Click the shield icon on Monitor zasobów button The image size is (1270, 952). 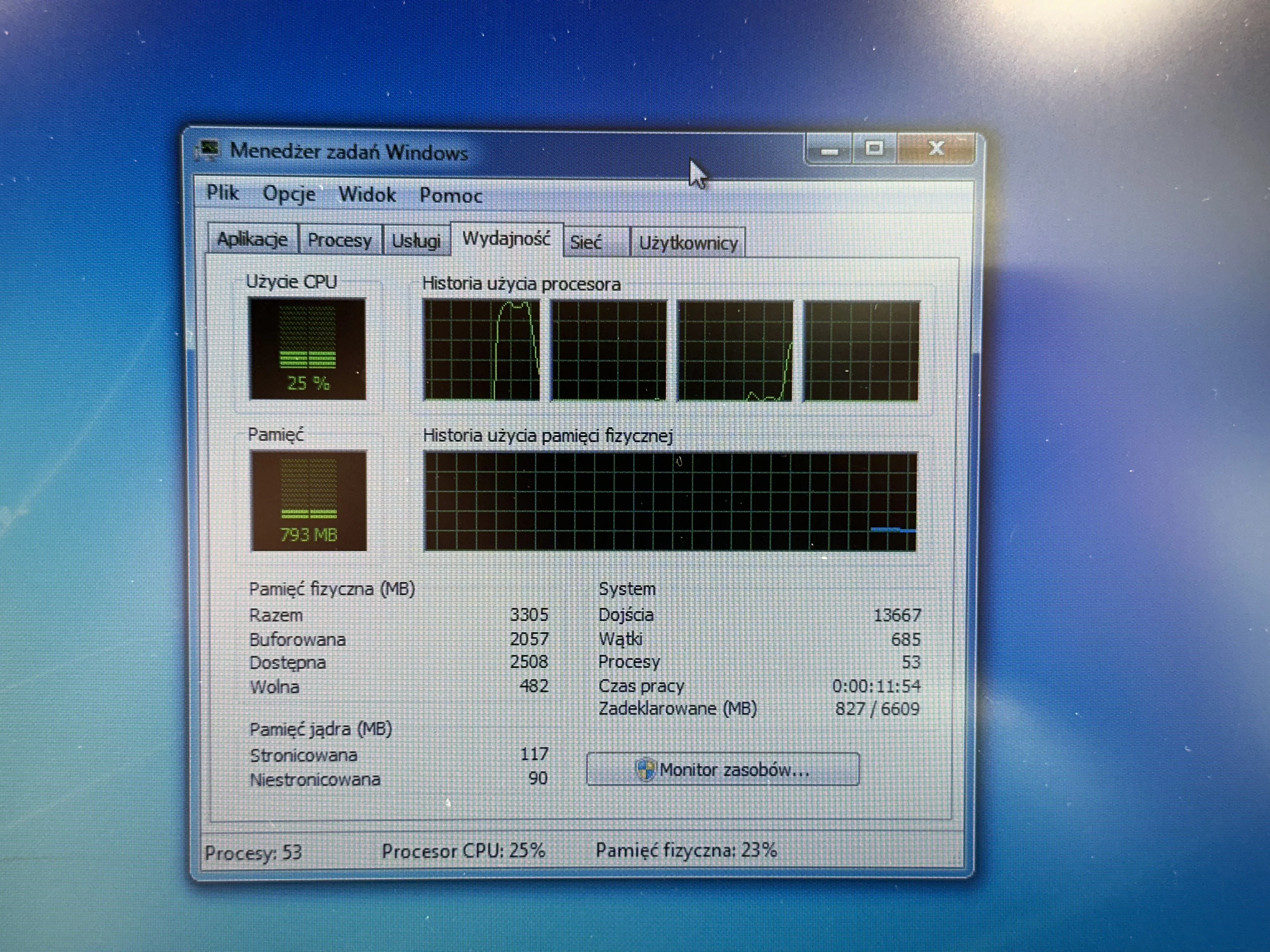645,769
